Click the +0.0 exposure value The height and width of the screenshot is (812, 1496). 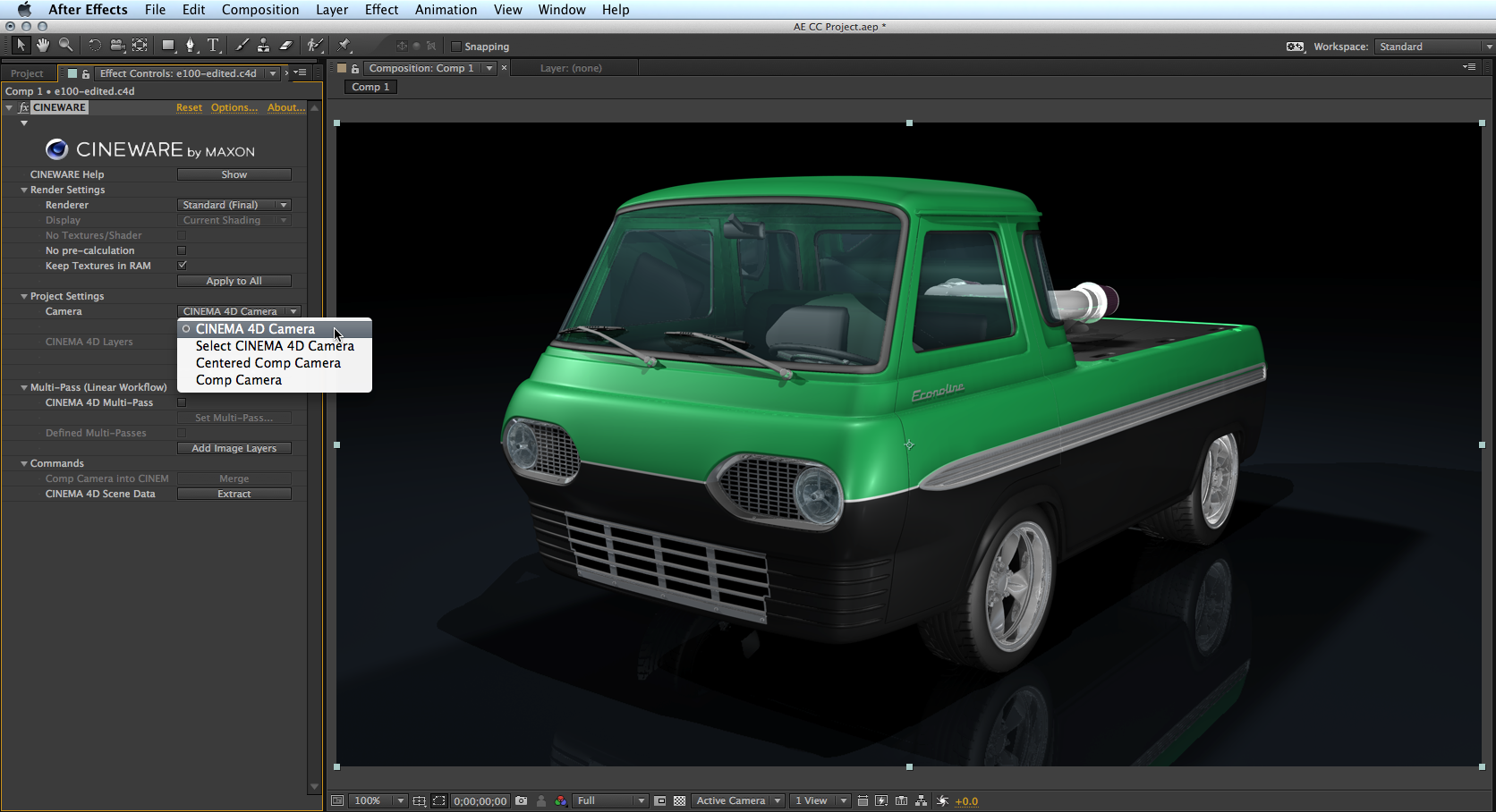click(966, 801)
